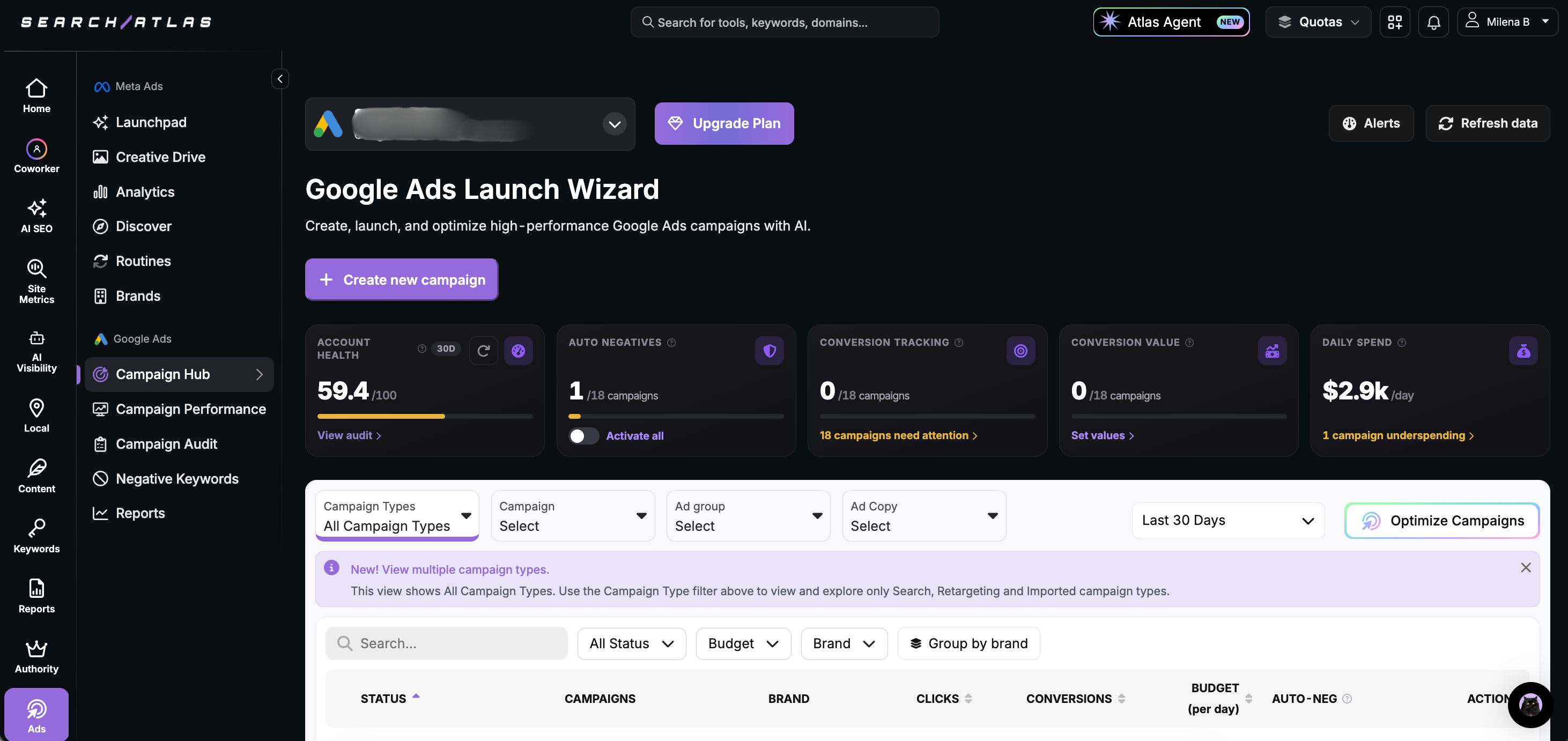This screenshot has width=1568, height=741.
Task: Click View audit link
Action: click(349, 435)
